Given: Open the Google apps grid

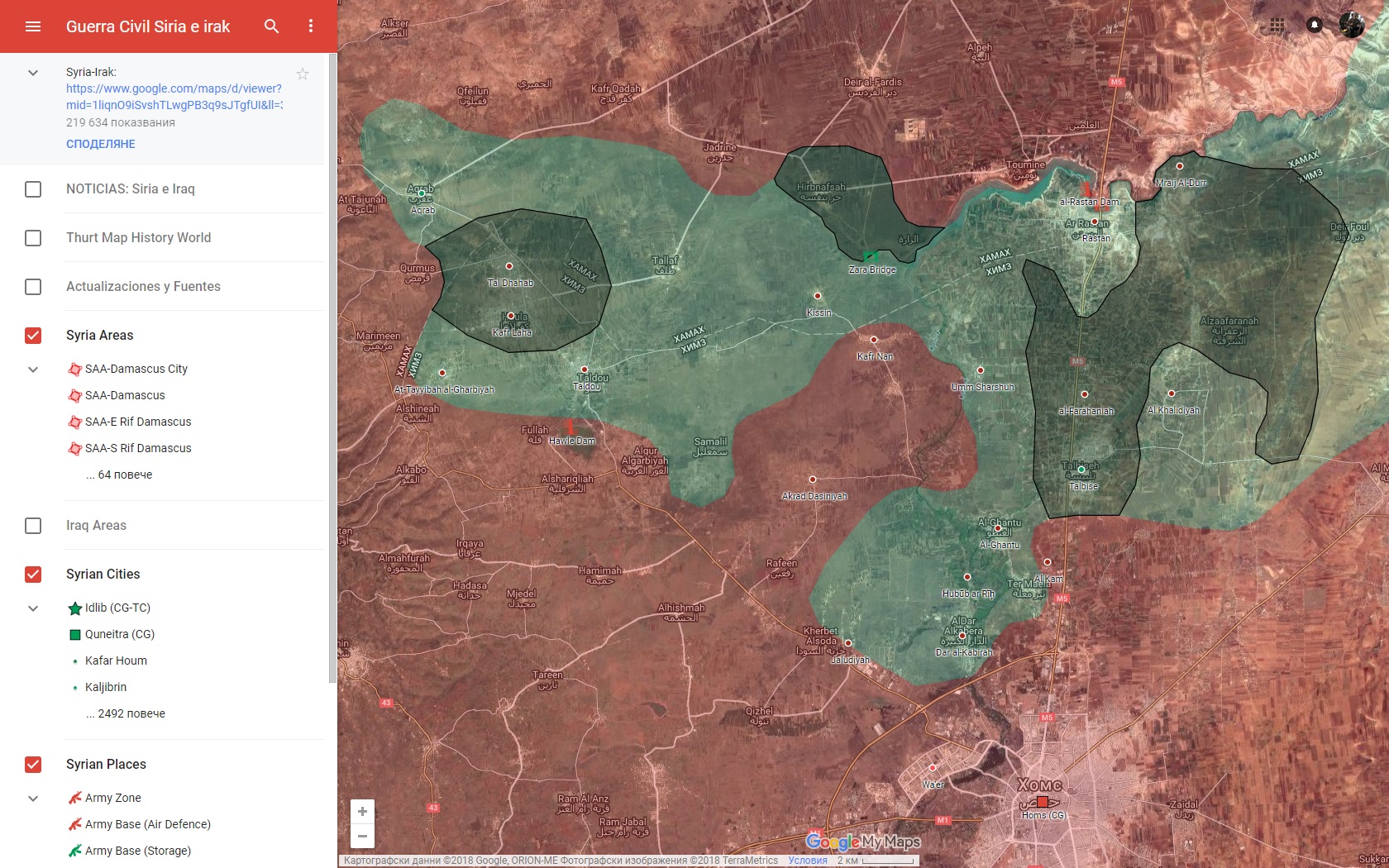Looking at the screenshot, I should [x=1277, y=25].
